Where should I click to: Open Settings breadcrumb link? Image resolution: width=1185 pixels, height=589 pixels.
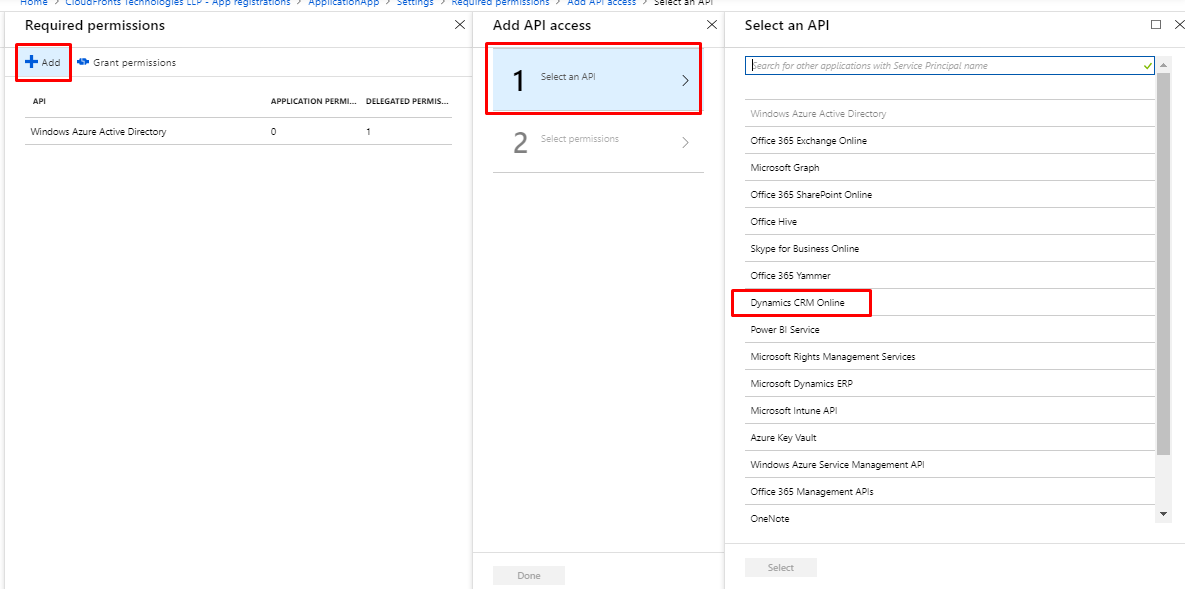coord(415,3)
